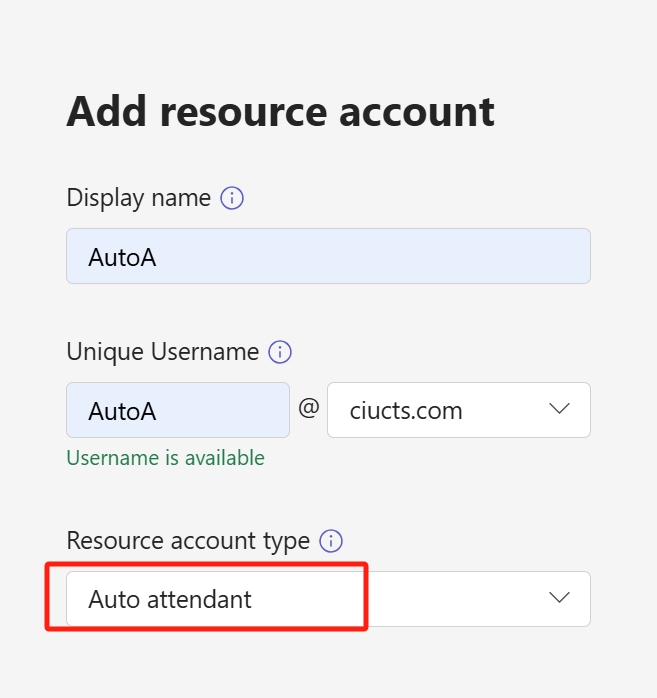
Task: Open info icon next to Resource account type
Action: point(331,541)
